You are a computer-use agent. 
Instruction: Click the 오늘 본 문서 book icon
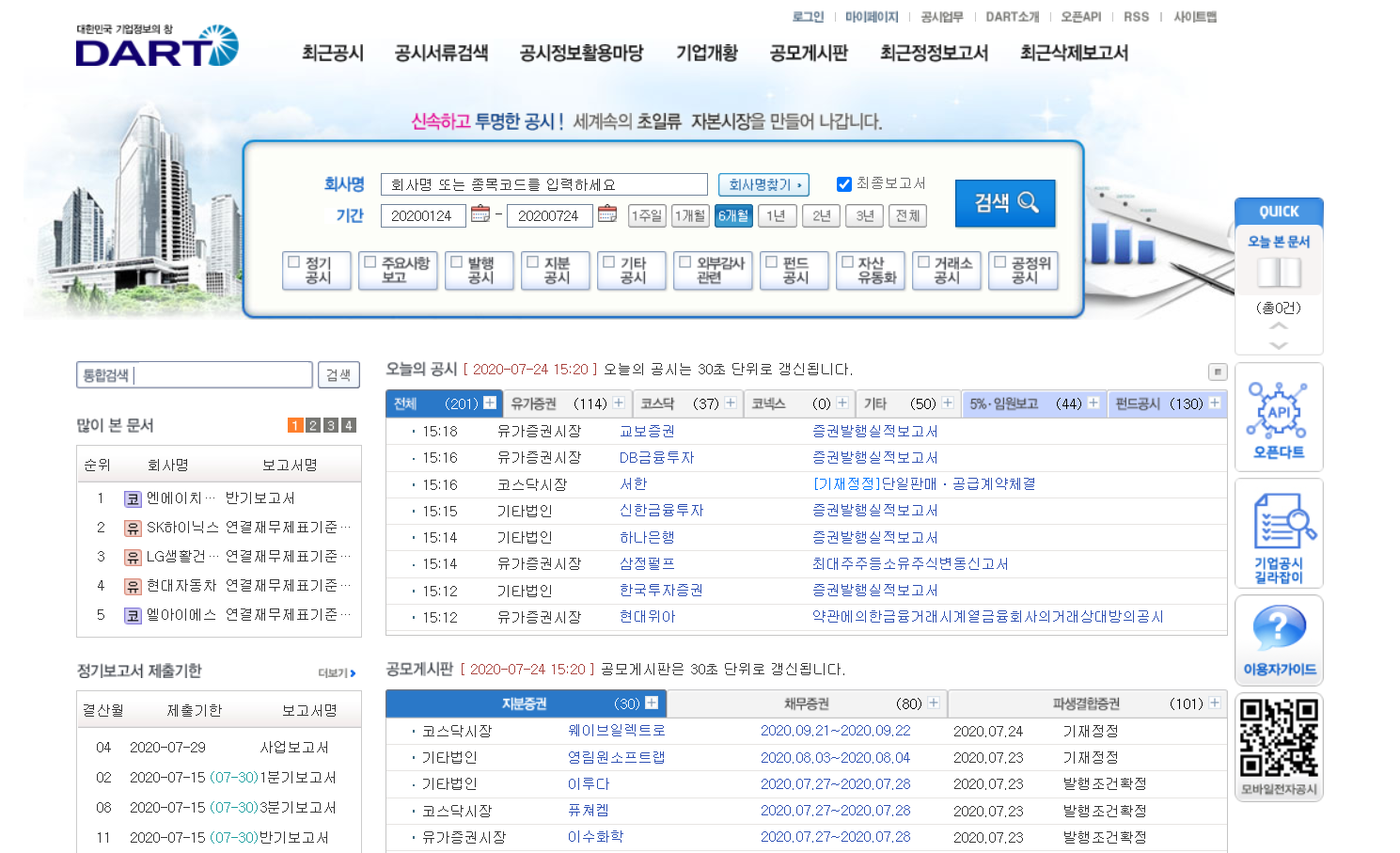click(x=1279, y=273)
